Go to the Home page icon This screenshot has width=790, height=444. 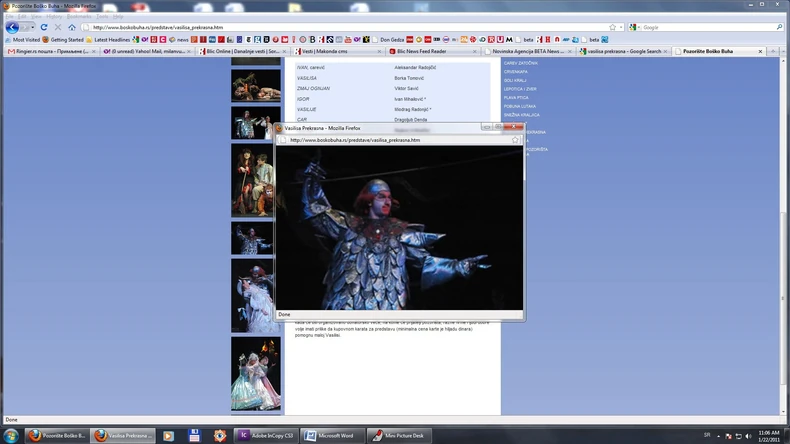point(71,28)
